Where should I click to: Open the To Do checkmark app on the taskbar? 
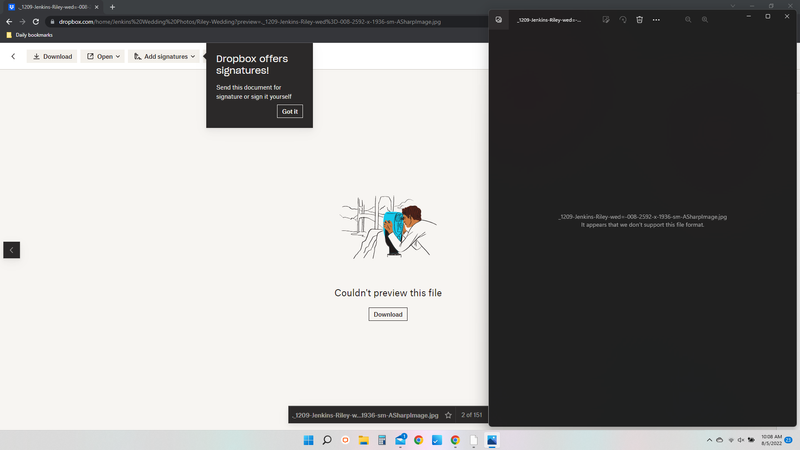pos(437,440)
